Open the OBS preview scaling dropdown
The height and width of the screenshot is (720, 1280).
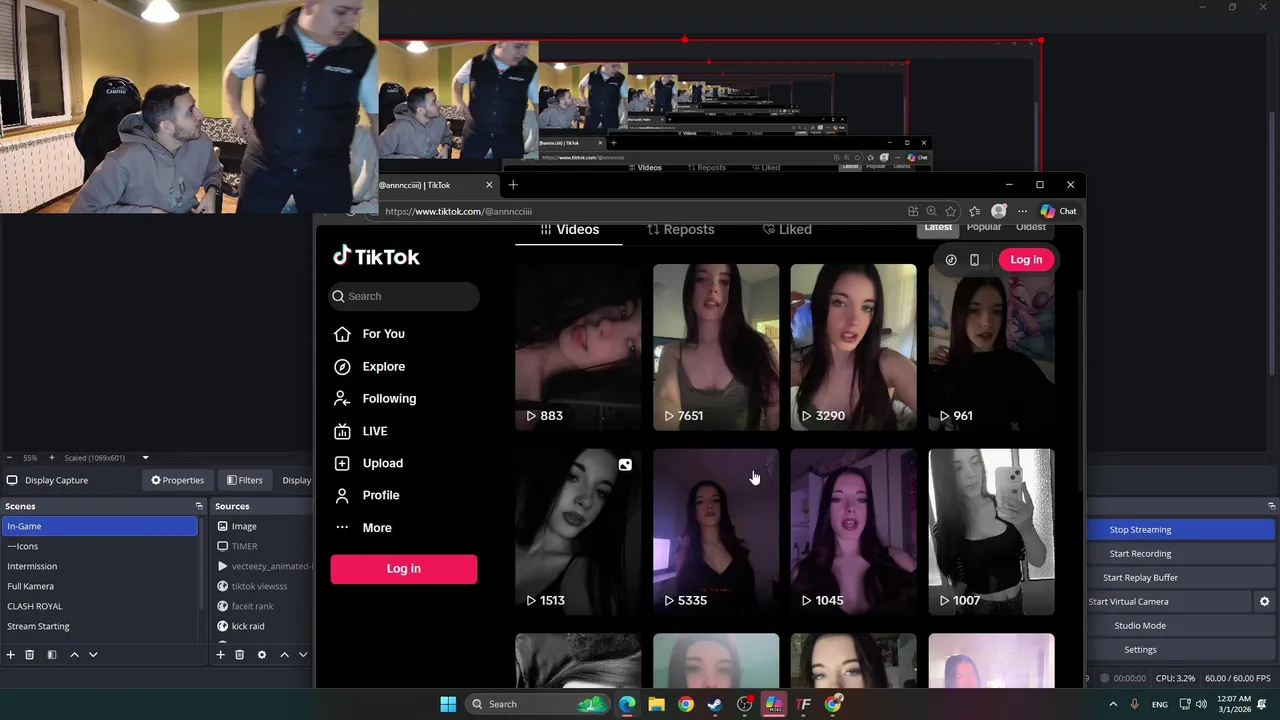point(145,458)
